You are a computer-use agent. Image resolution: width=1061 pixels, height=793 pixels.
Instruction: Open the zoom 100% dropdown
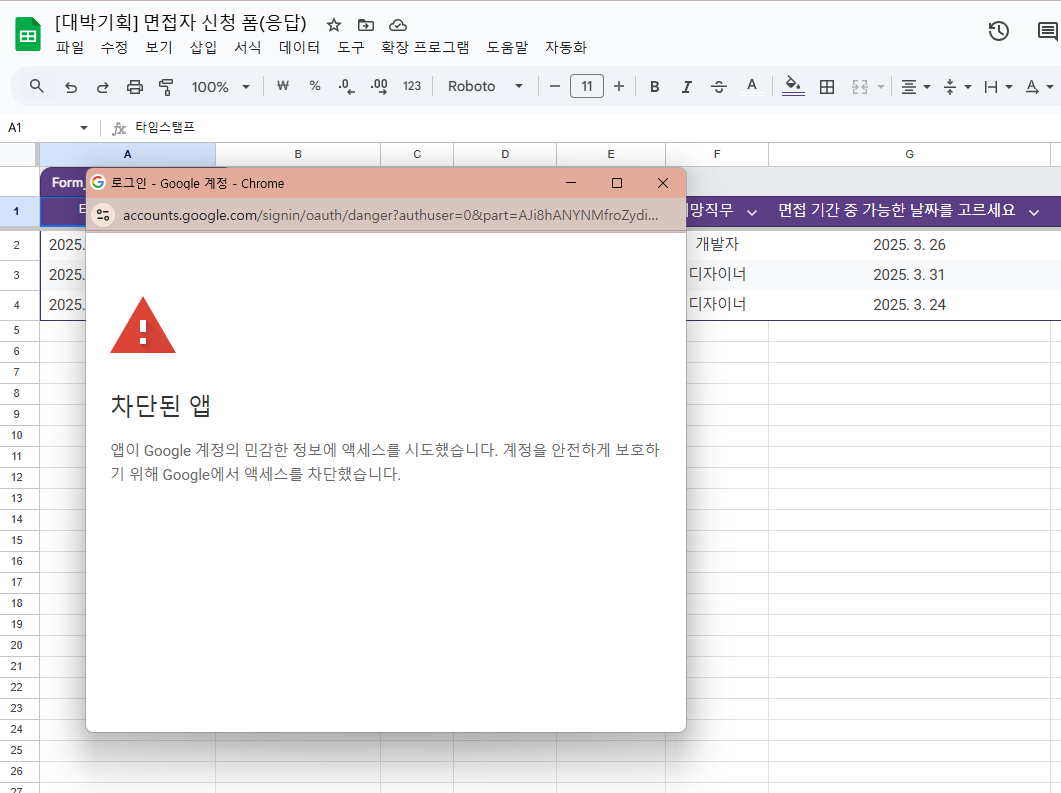pyautogui.click(x=221, y=87)
